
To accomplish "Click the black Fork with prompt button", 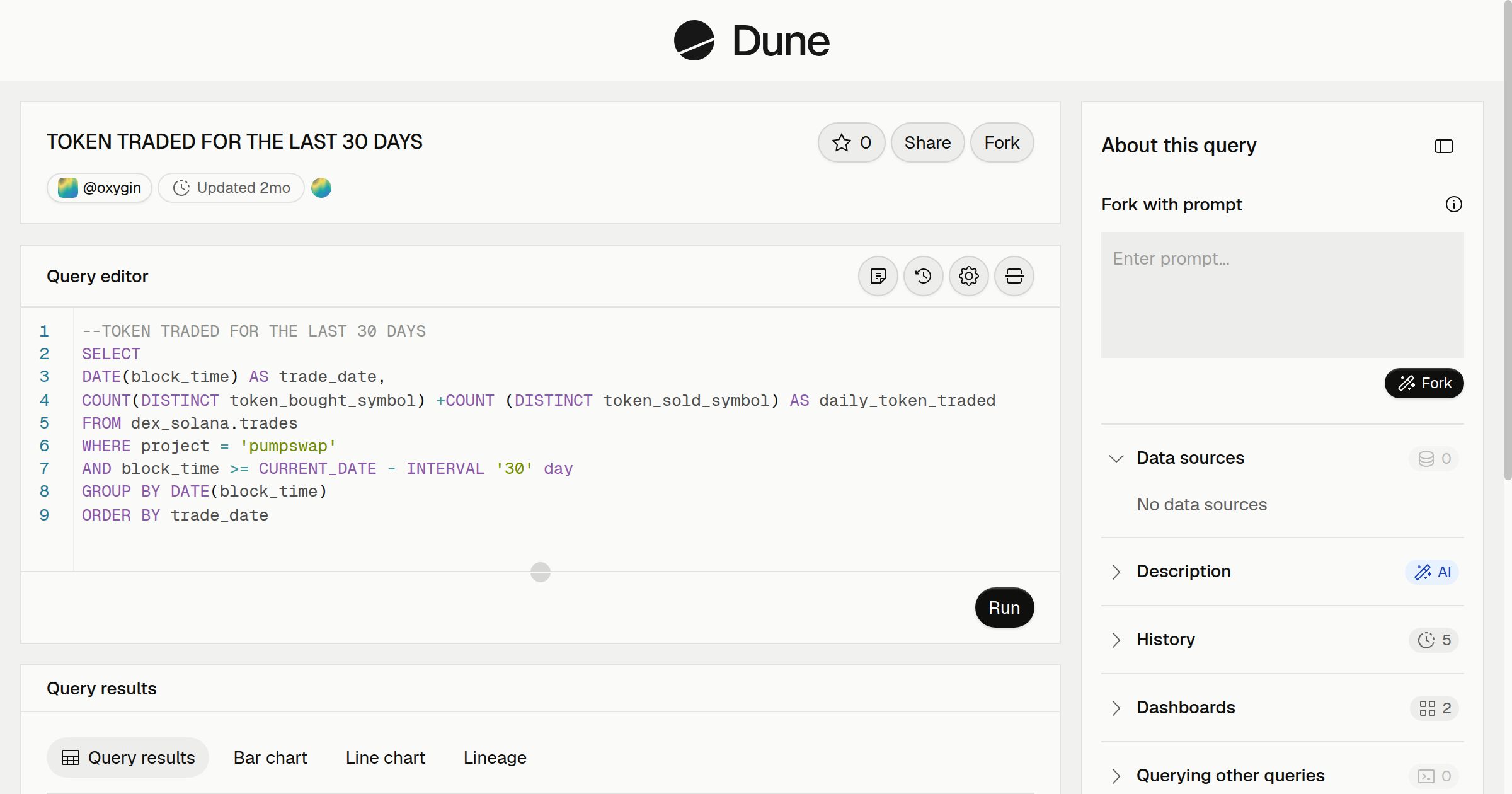I will click(1424, 383).
